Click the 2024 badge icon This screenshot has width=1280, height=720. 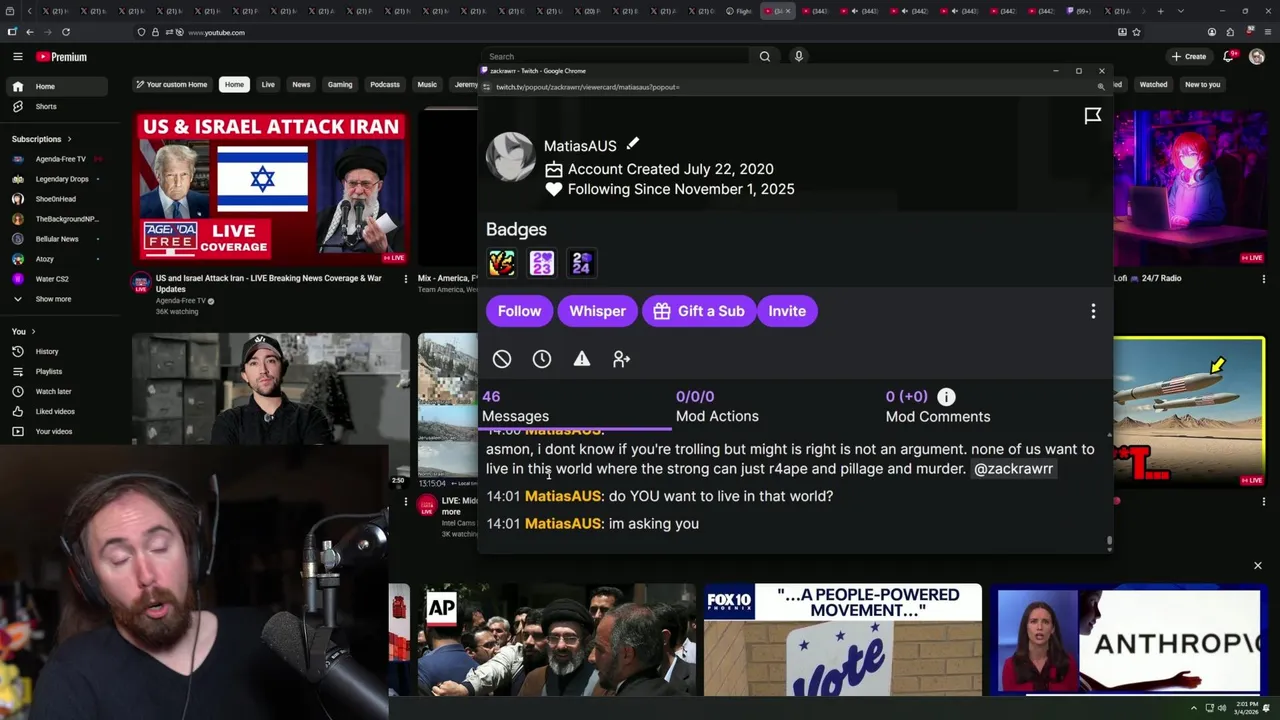click(582, 263)
